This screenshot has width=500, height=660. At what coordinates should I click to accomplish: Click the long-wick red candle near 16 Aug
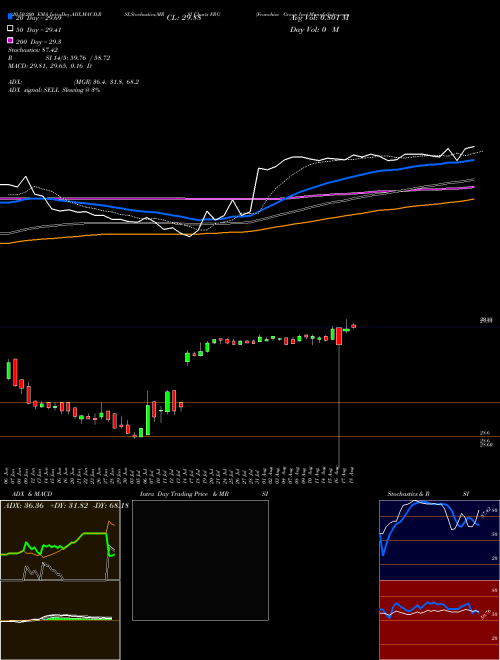point(339,336)
